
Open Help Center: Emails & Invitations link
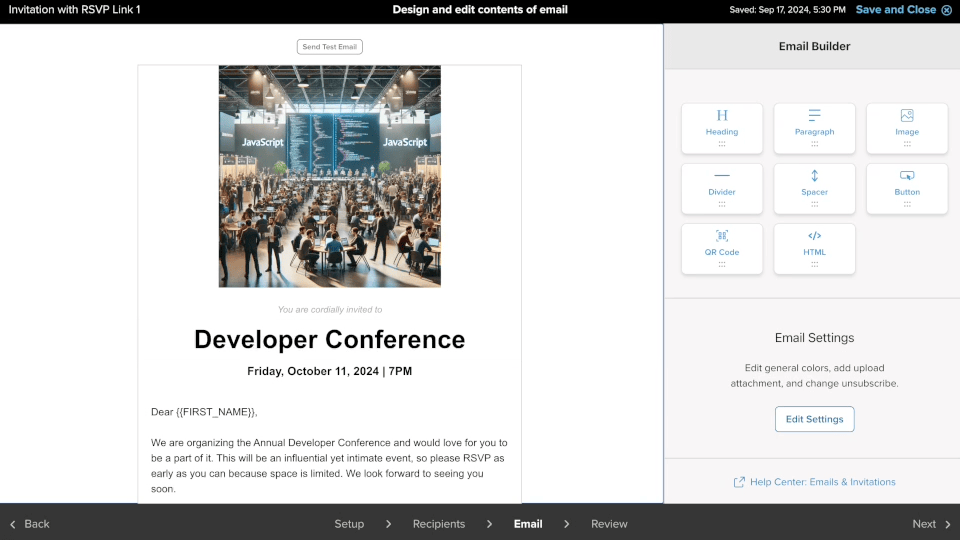pos(822,482)
